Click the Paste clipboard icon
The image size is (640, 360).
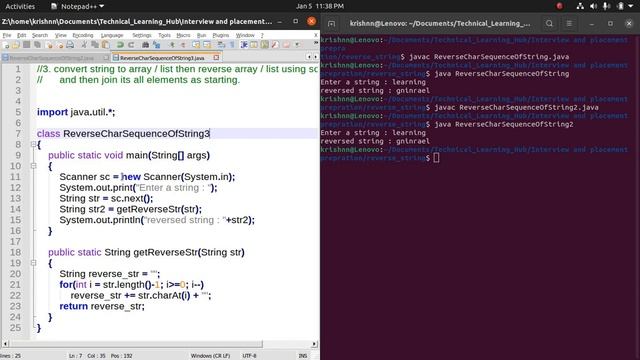click(105, 44)
